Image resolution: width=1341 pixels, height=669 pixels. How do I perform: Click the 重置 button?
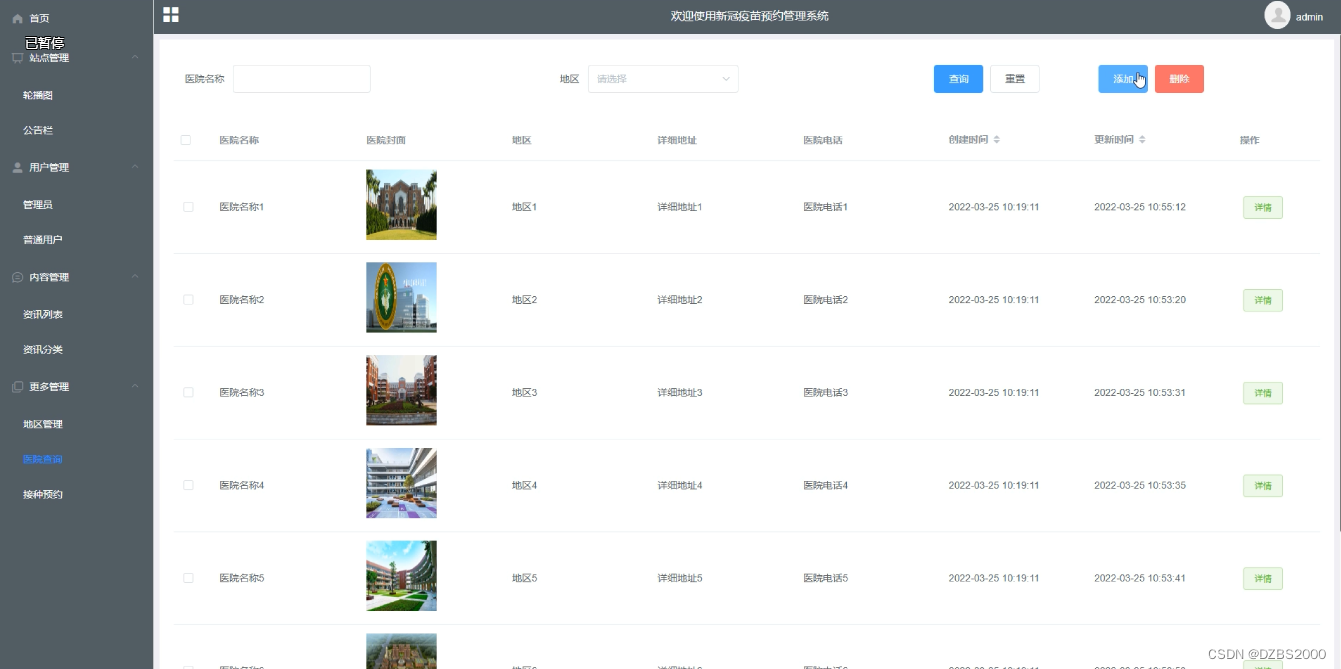click(x=1015, y=79)
